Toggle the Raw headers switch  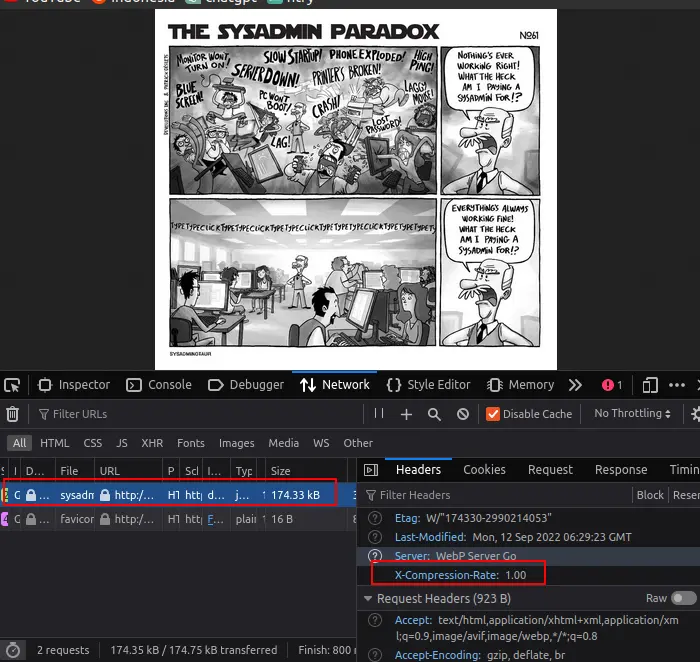click(x=683, y=598)
